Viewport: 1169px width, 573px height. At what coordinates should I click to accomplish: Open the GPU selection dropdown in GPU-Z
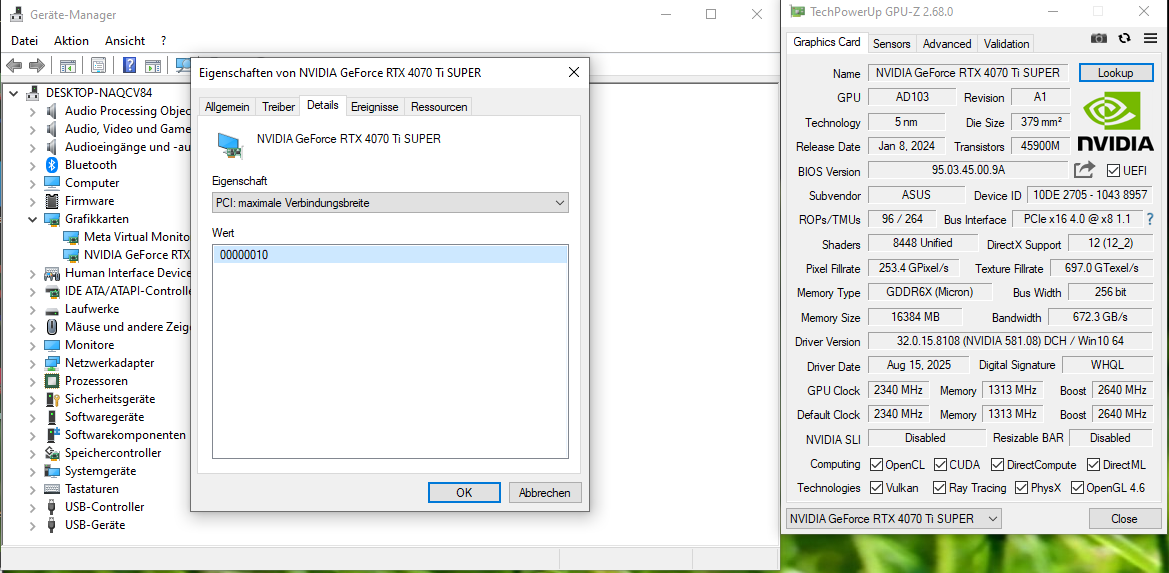click(894, 519)
